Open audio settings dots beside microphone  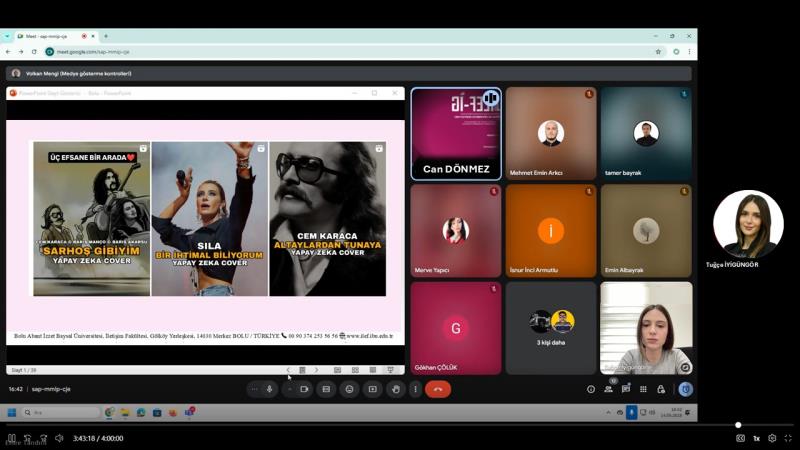pos(254,389)
